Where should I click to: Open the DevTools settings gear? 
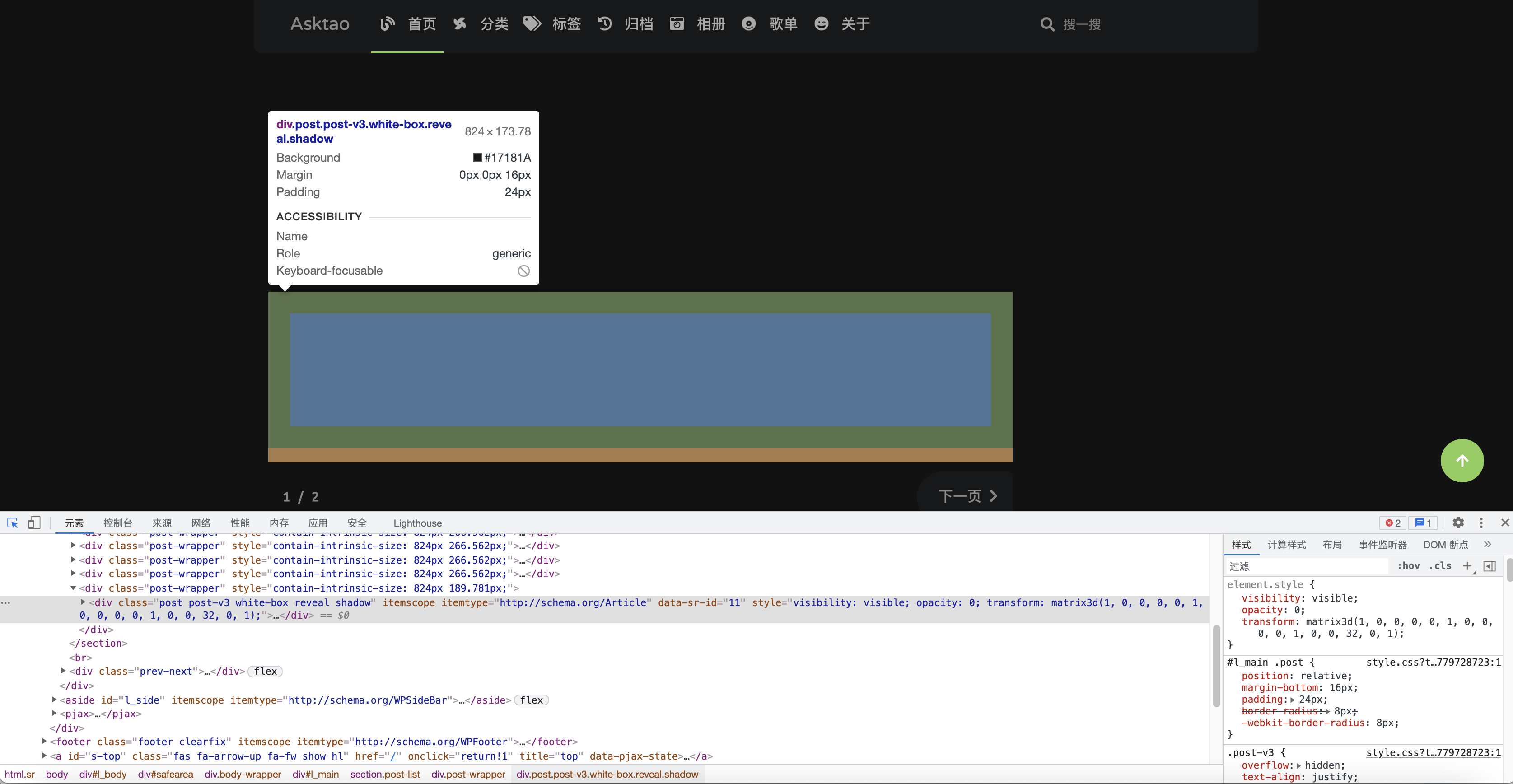[x=1458, y=522]
